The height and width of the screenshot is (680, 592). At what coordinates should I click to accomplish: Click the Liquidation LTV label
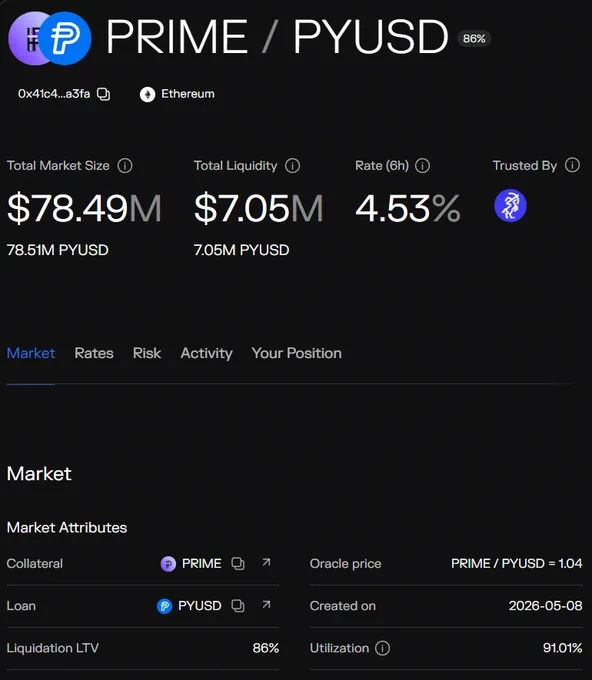(52, 648)
